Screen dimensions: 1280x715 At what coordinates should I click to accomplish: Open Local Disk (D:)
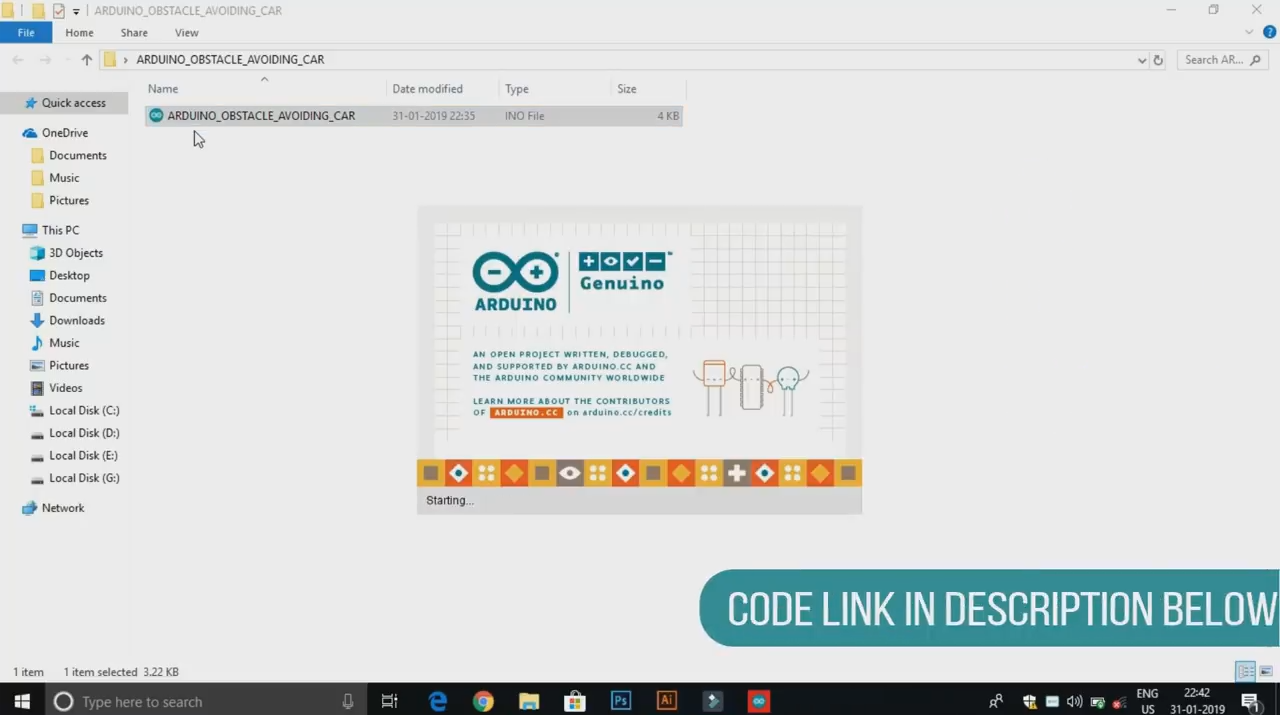tap(84, 433)
